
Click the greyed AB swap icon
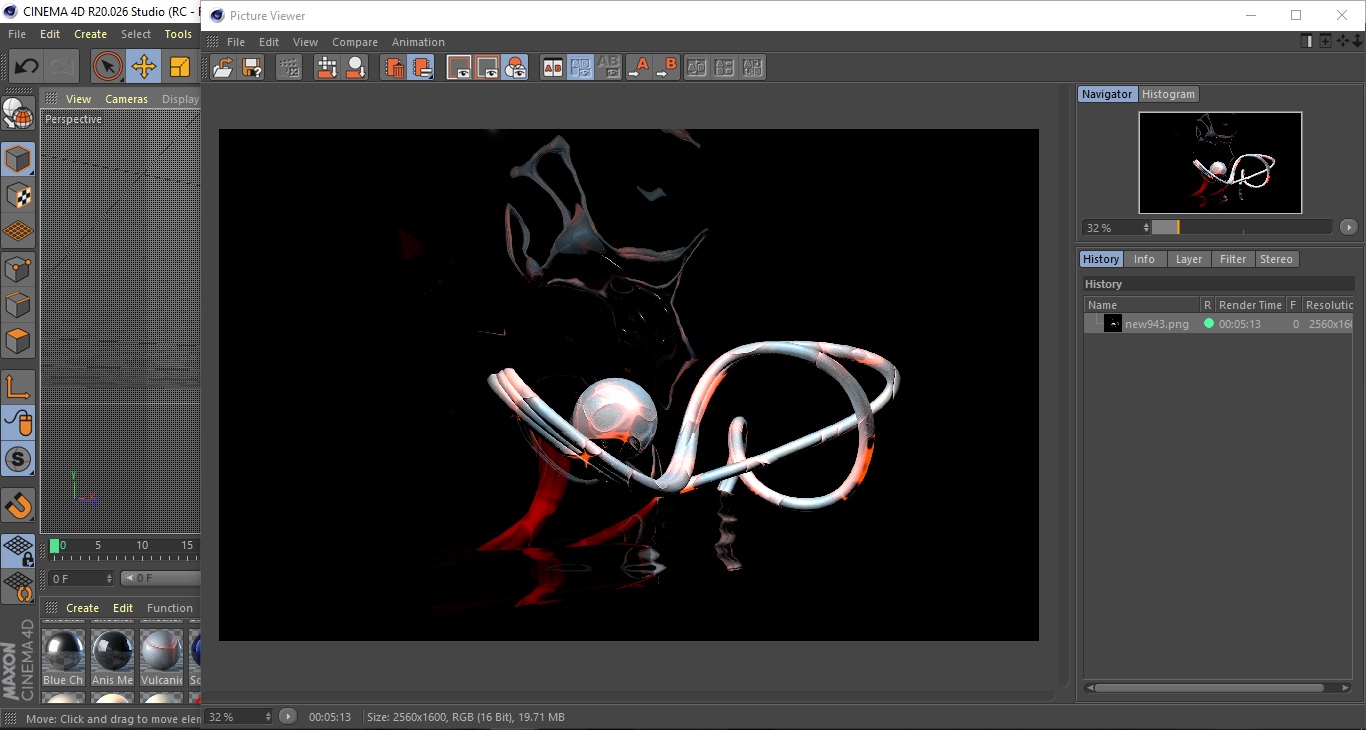tap(697, 68)
